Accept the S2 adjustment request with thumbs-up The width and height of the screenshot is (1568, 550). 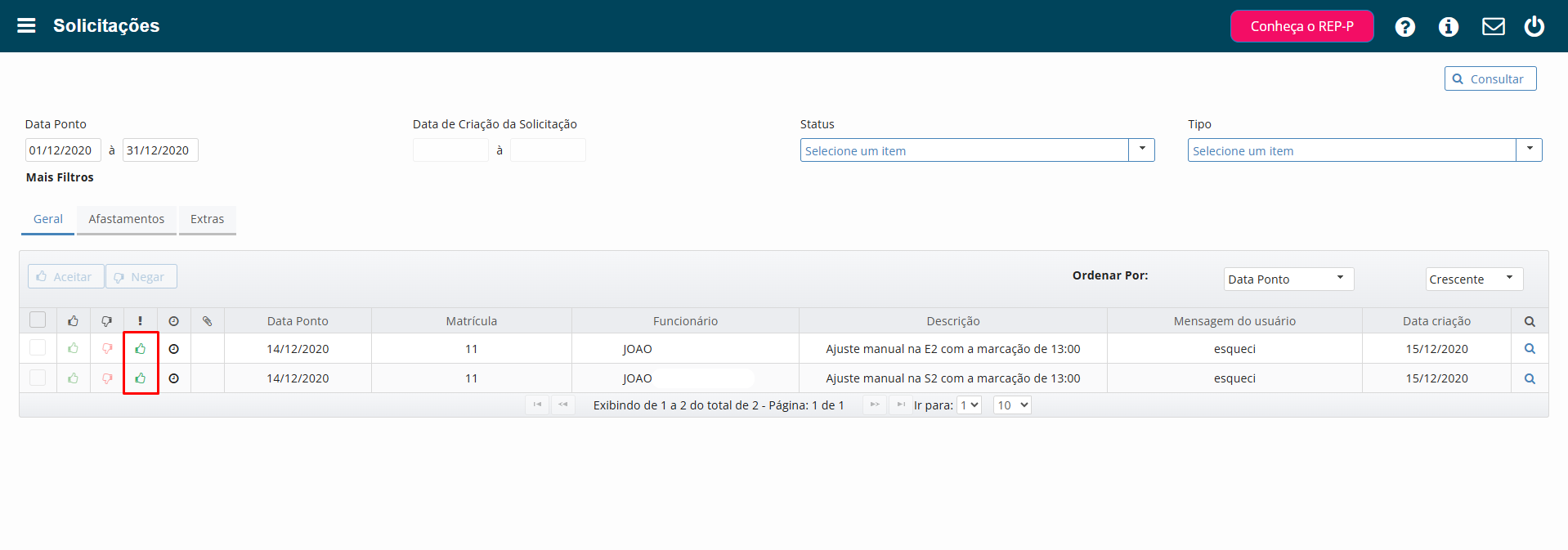pyautogui.click(x=74, y=378)
